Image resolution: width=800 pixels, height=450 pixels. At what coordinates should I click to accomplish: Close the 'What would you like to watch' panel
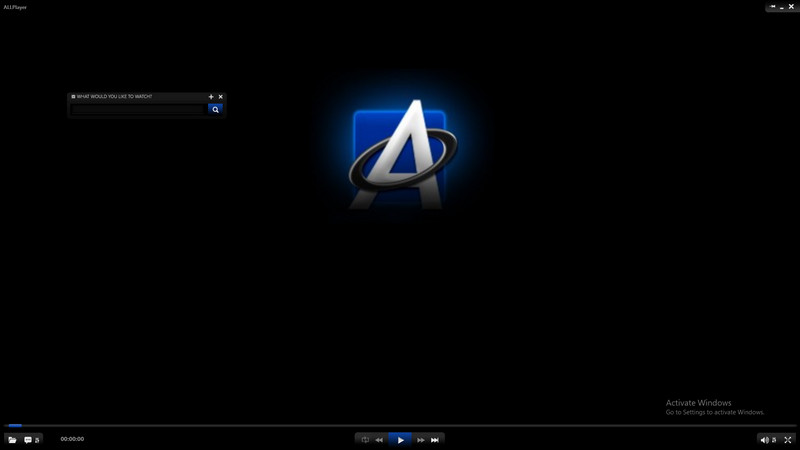[x=220, y=96]
